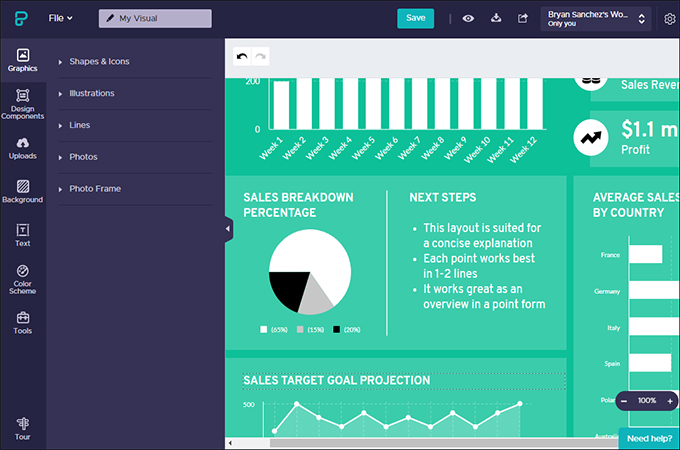Select the profit trend arrow icon

click(591, 137)
